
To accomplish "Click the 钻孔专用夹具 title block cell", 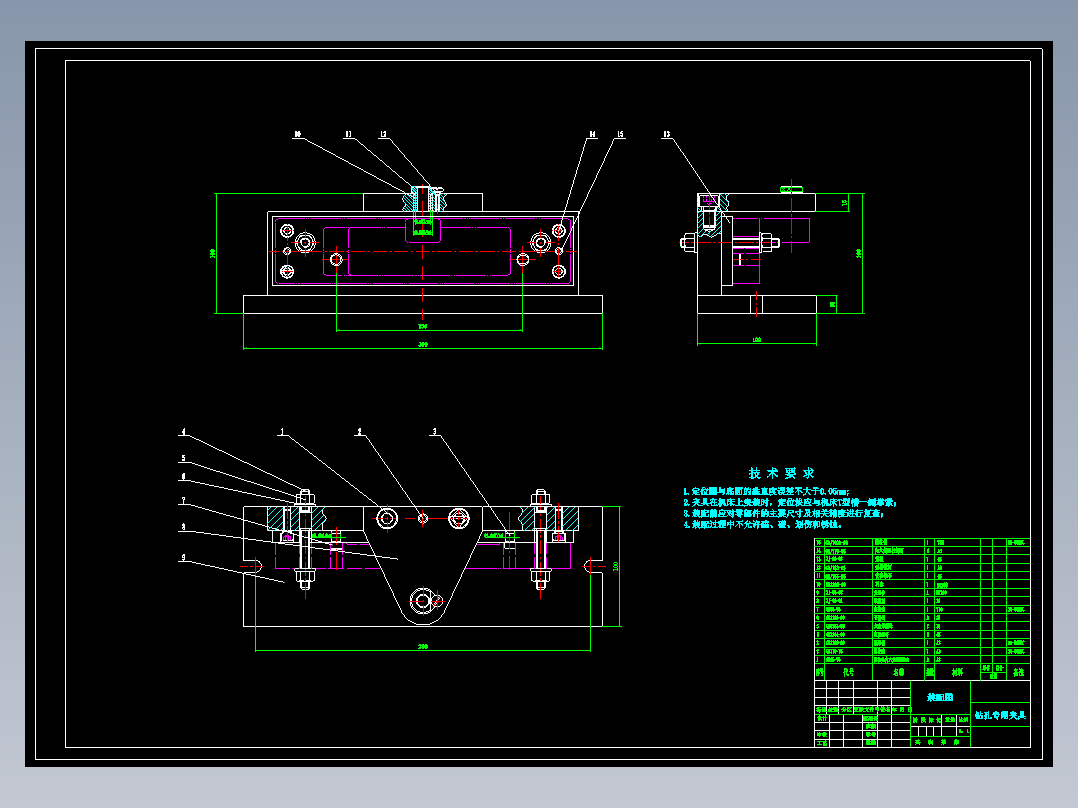I will coord(1000,715).
